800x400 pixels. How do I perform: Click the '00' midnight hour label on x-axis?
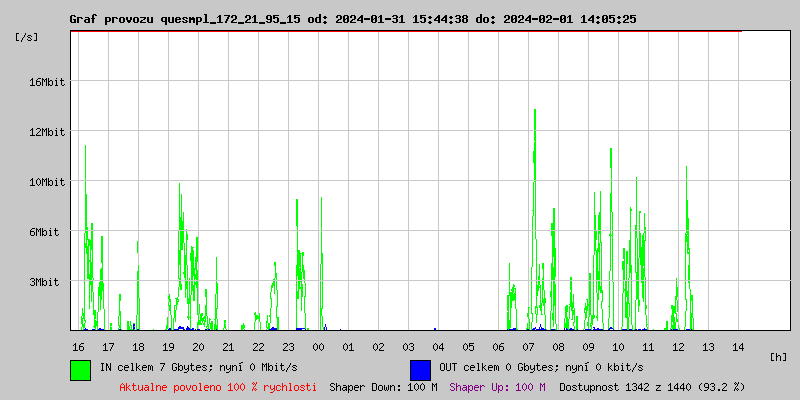tap(318, 347)
